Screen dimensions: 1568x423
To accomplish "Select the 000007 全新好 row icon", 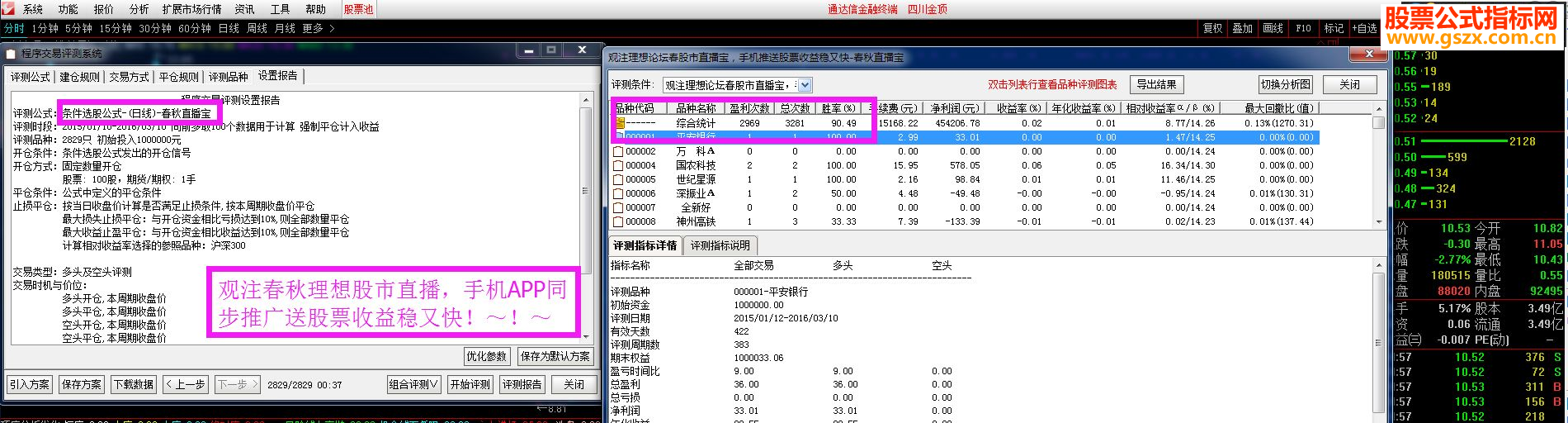I will [x=618, y=207].
